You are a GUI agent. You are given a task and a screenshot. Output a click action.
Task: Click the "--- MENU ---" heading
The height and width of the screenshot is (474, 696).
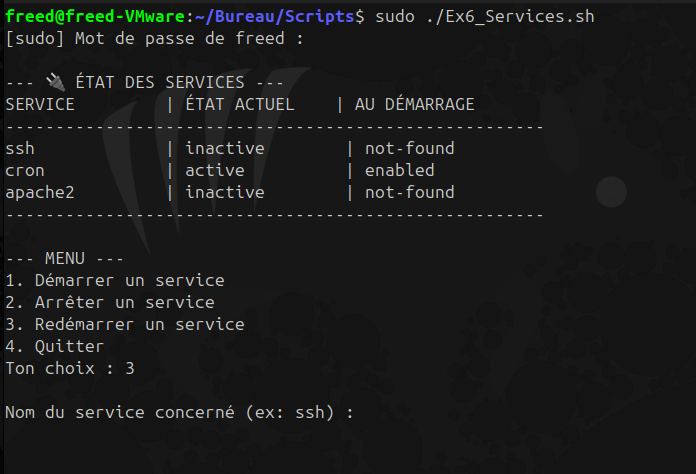65,258
